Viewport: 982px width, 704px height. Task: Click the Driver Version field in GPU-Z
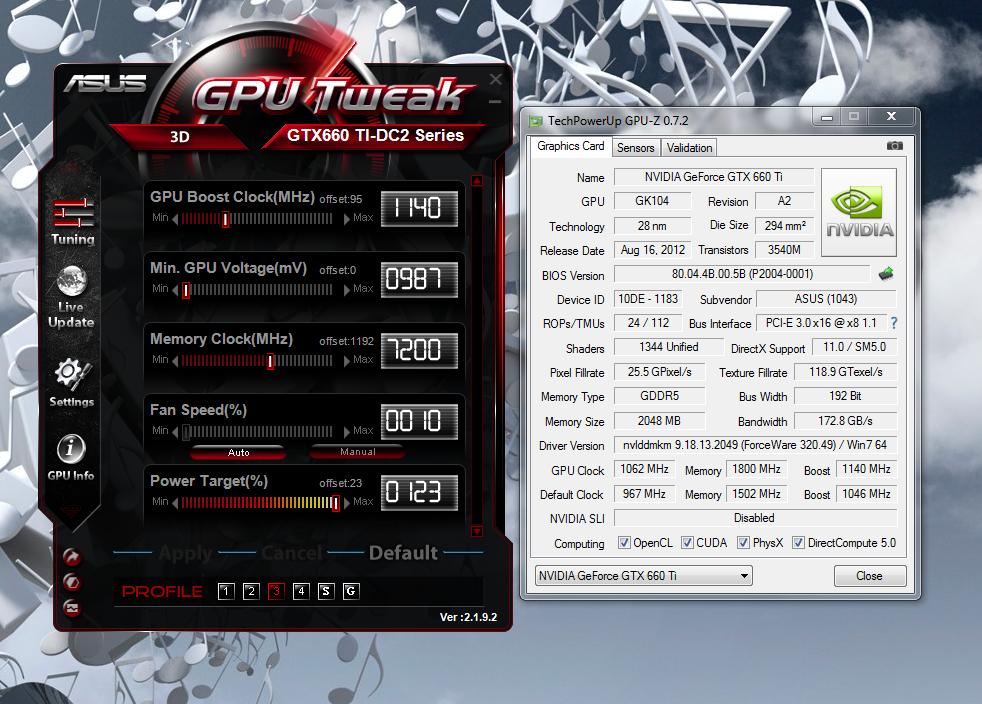[755, 445]
